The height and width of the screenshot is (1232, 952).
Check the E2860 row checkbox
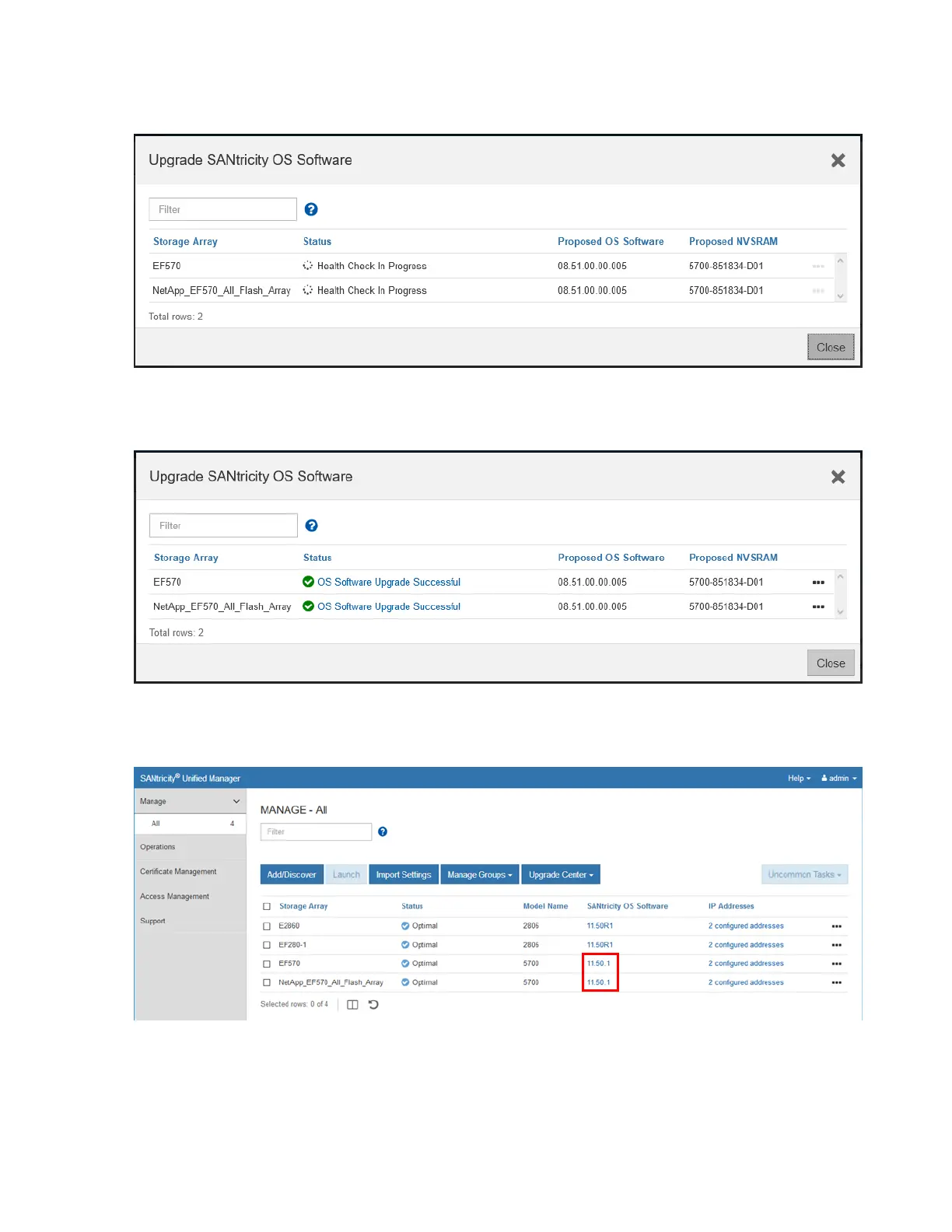pos(267,926)
